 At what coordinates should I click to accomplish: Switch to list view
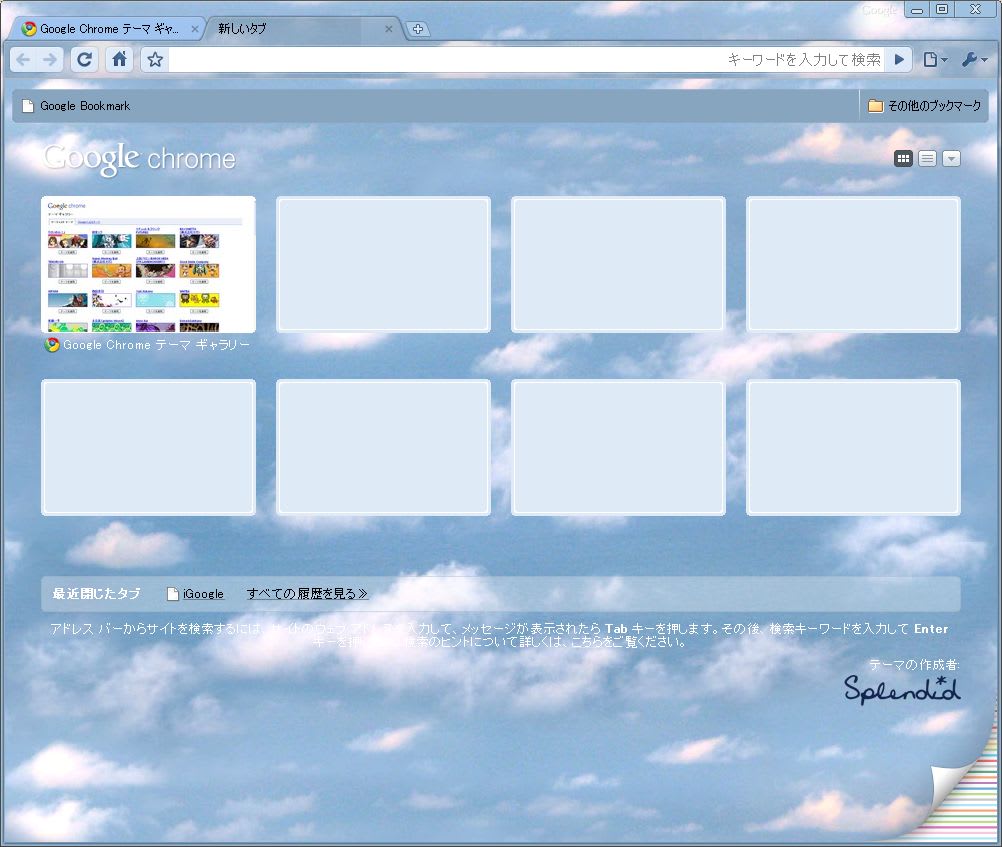tap(927, 158)
